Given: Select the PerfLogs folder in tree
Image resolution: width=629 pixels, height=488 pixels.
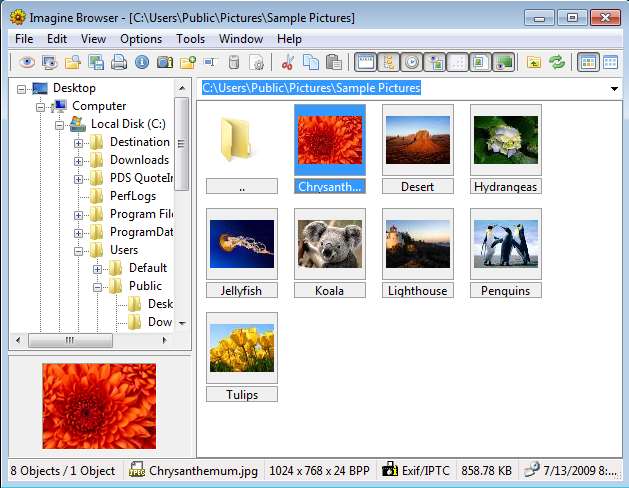Looking at the screenshot, I should coord(133,196).
